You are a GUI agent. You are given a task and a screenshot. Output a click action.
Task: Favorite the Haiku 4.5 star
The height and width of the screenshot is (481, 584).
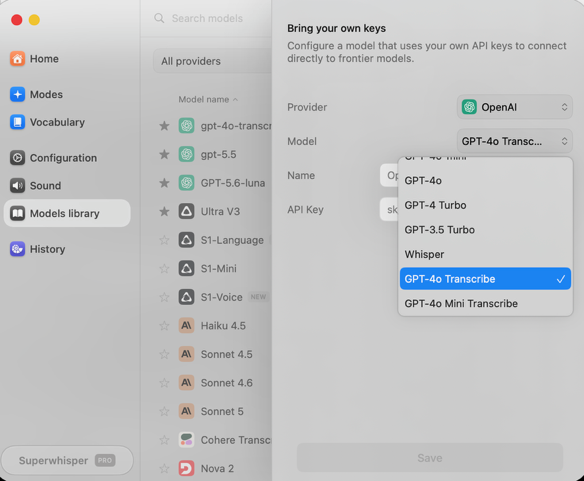pyautogui.click(x=164, y=326)
